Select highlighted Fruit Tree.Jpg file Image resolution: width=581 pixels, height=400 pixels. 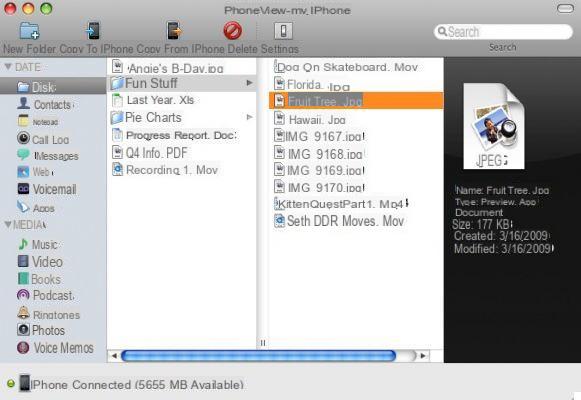pyautogui.click(x=356, y=101)
